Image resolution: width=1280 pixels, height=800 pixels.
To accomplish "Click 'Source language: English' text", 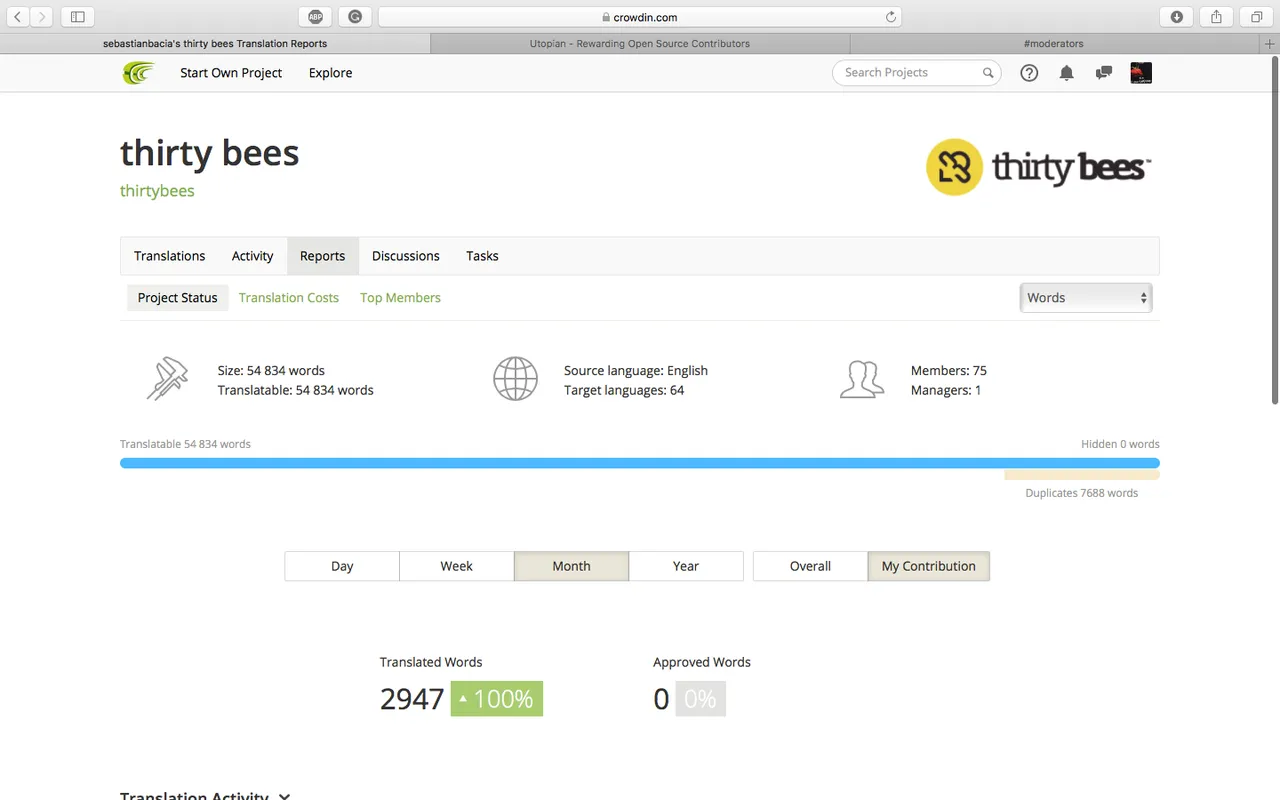I will coord(636,371).
